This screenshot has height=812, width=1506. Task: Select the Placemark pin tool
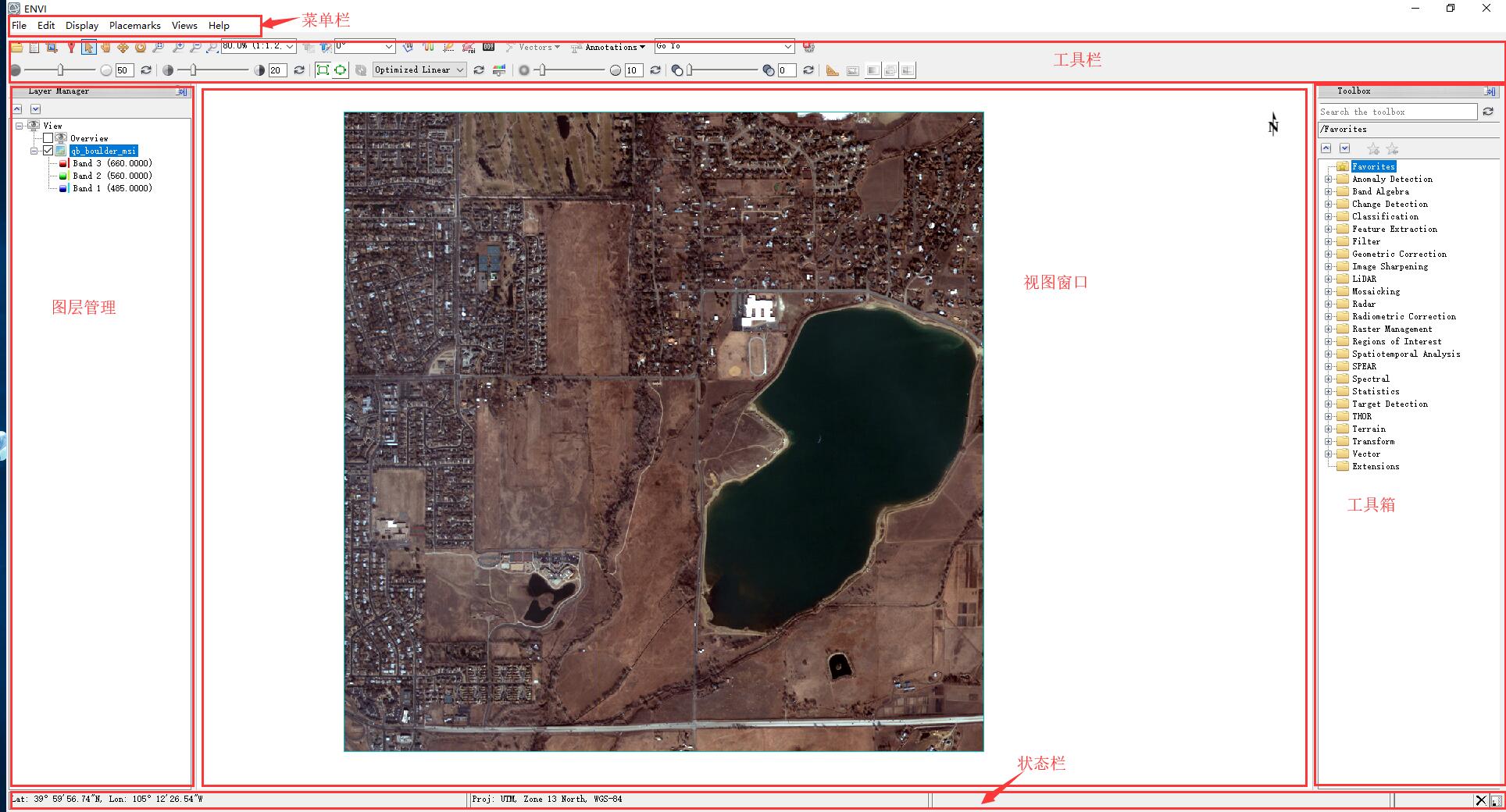tap(72, 48)
